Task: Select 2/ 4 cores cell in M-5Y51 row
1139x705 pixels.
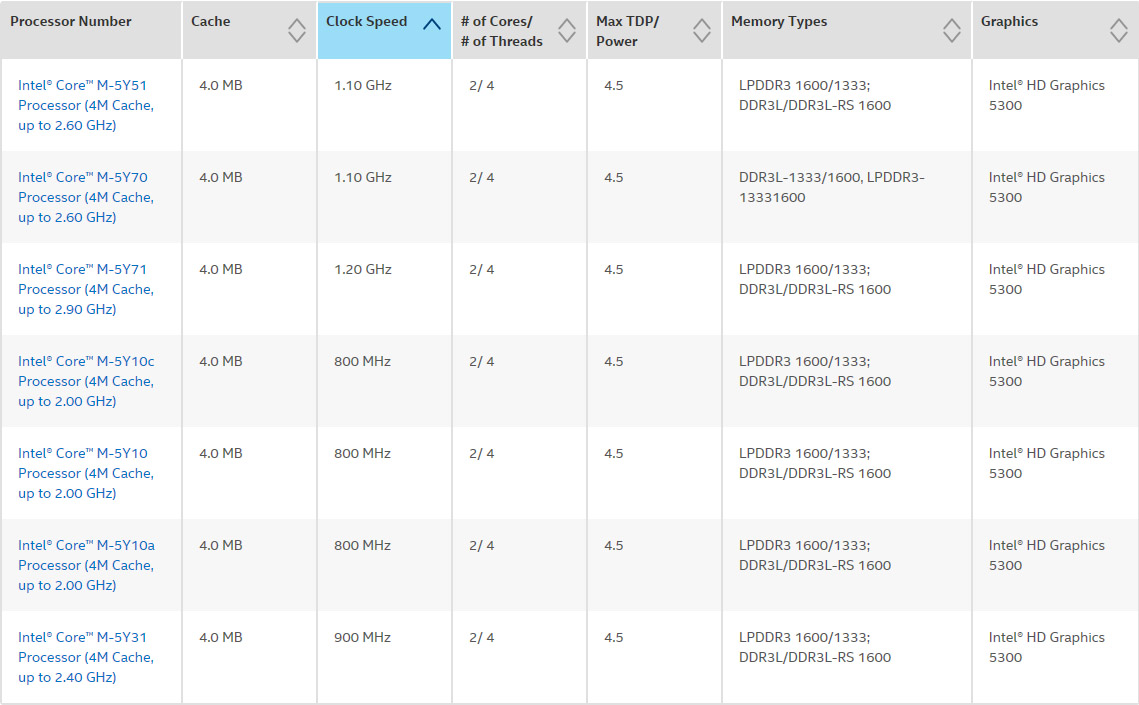Action: 482,86
